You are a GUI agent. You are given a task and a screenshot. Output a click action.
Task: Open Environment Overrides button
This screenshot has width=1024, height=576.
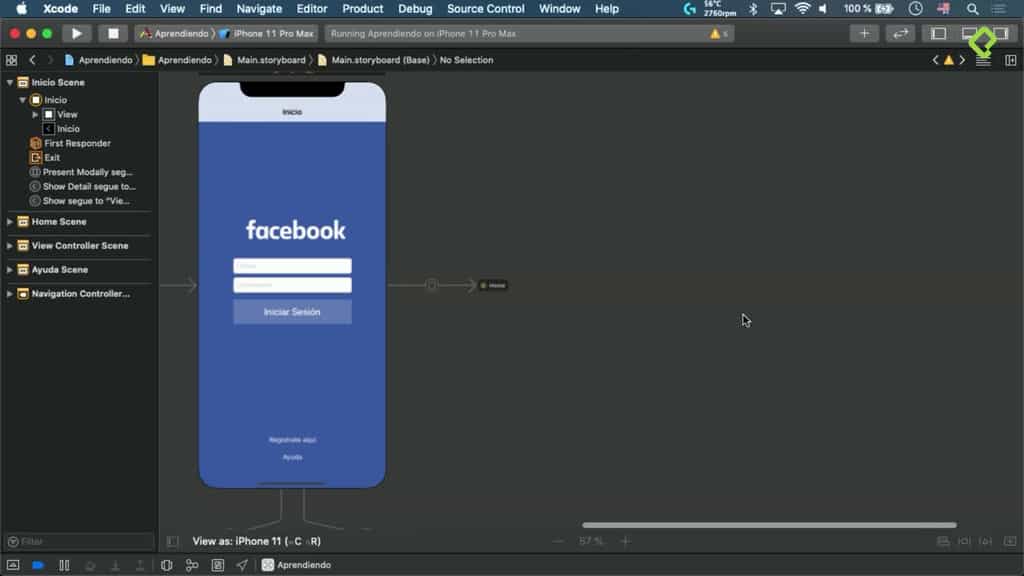click(x=217, y=565)
